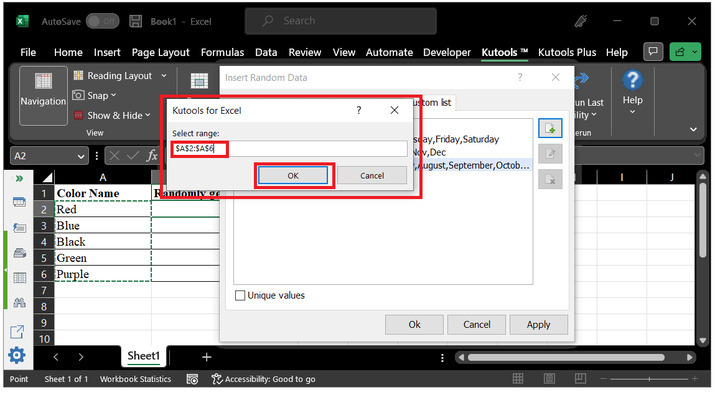Viewport: 715px width, 395px height.
Task: Click the binoculars find icon in sidebar
Action: pos(19,302)
